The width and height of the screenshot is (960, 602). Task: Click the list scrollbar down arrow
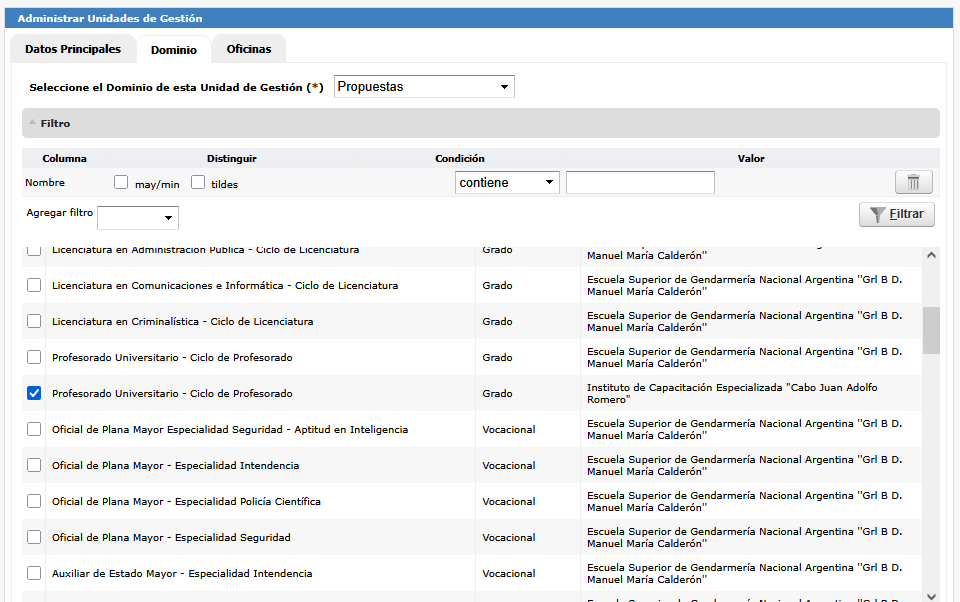pyautogui.click(x=931, y=596)
